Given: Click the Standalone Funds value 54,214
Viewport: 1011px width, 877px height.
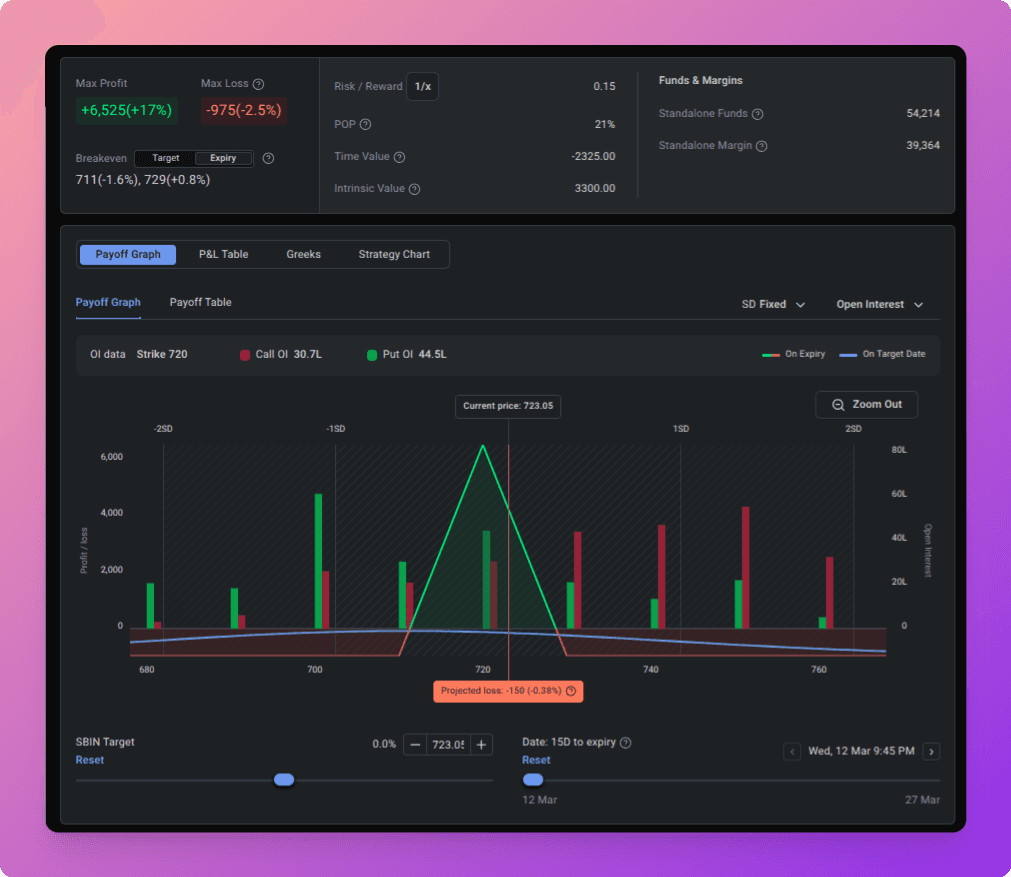Looking at the screenshot, I should click(923, 113).
